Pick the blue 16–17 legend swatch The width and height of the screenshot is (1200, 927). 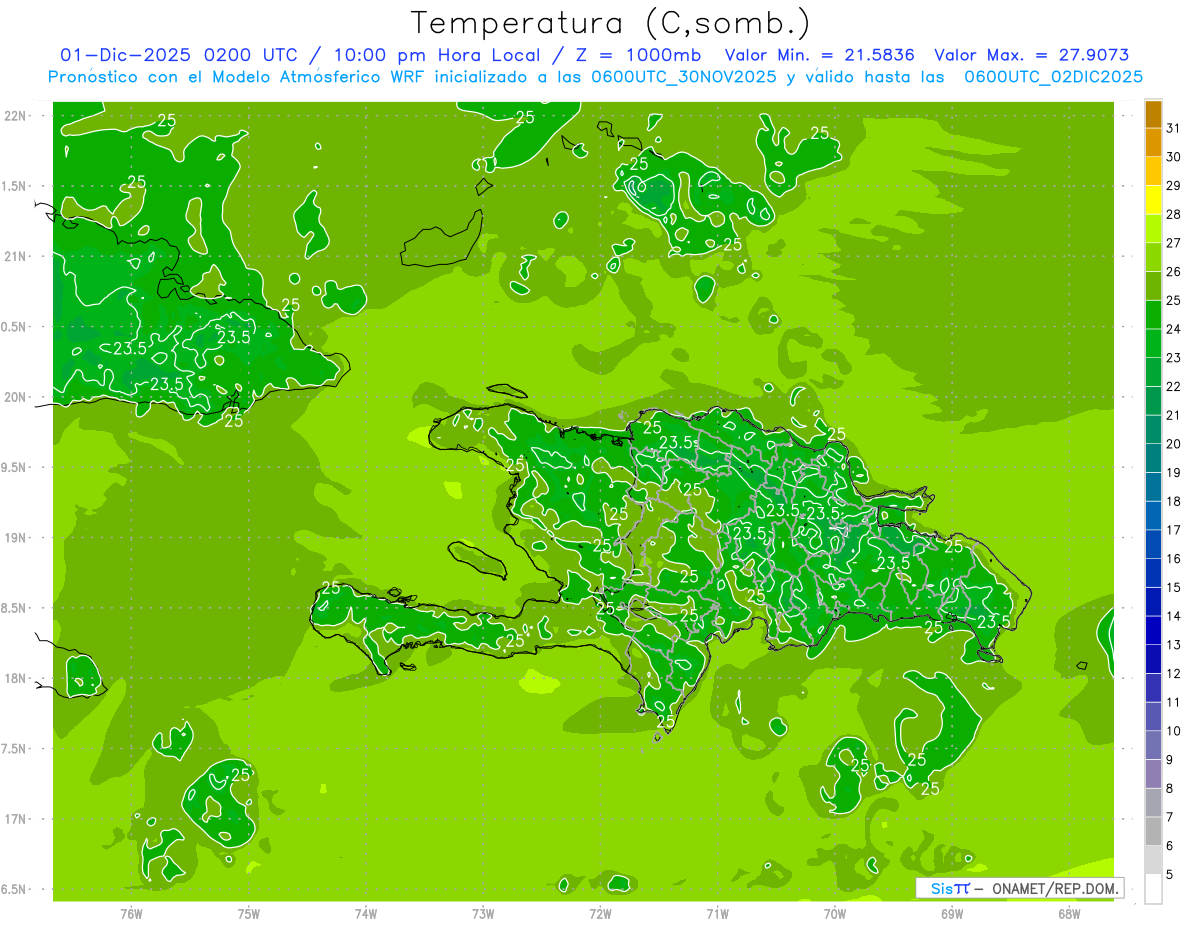coord(1153,544)
